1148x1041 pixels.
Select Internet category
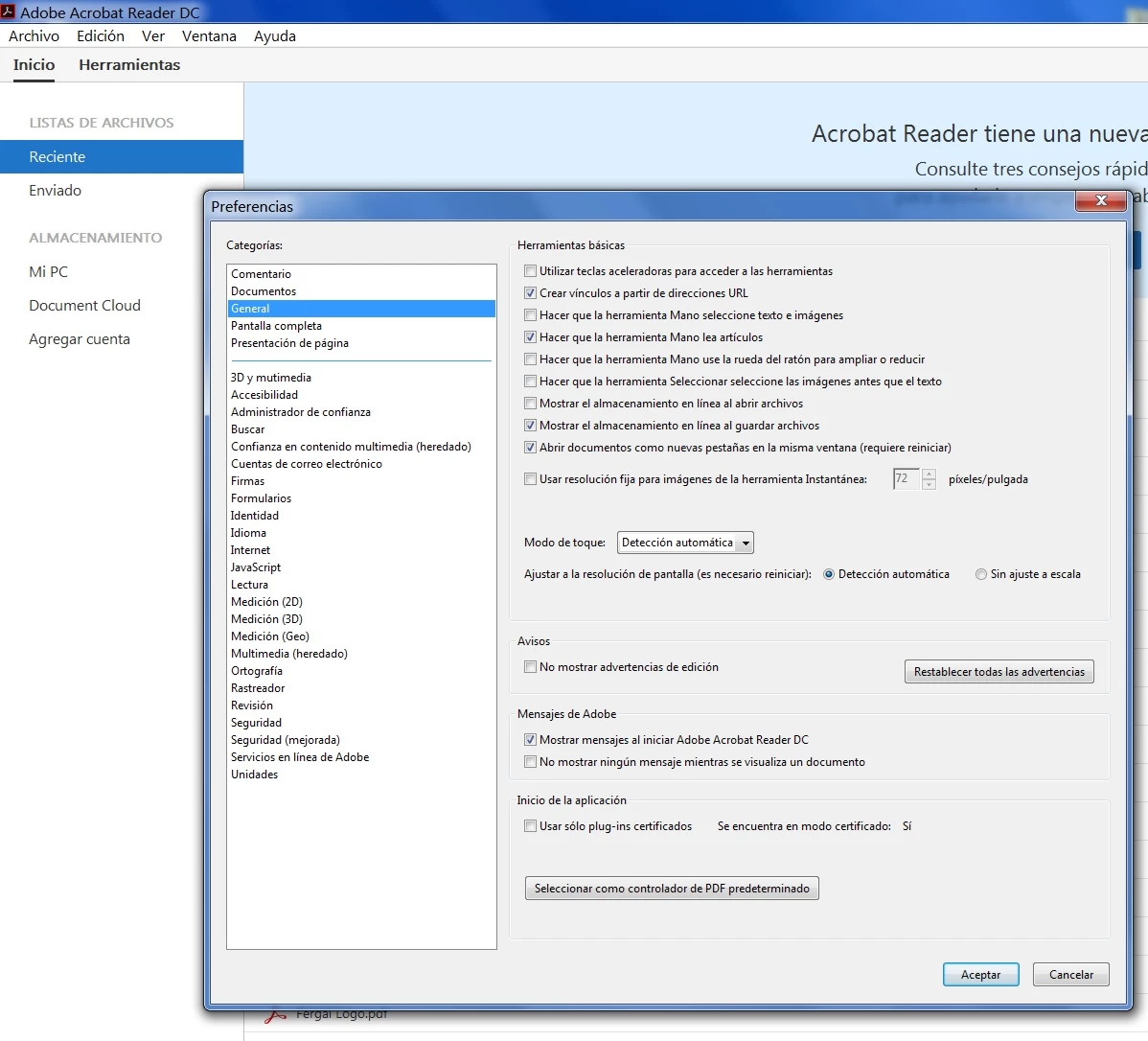pos(361,550)
